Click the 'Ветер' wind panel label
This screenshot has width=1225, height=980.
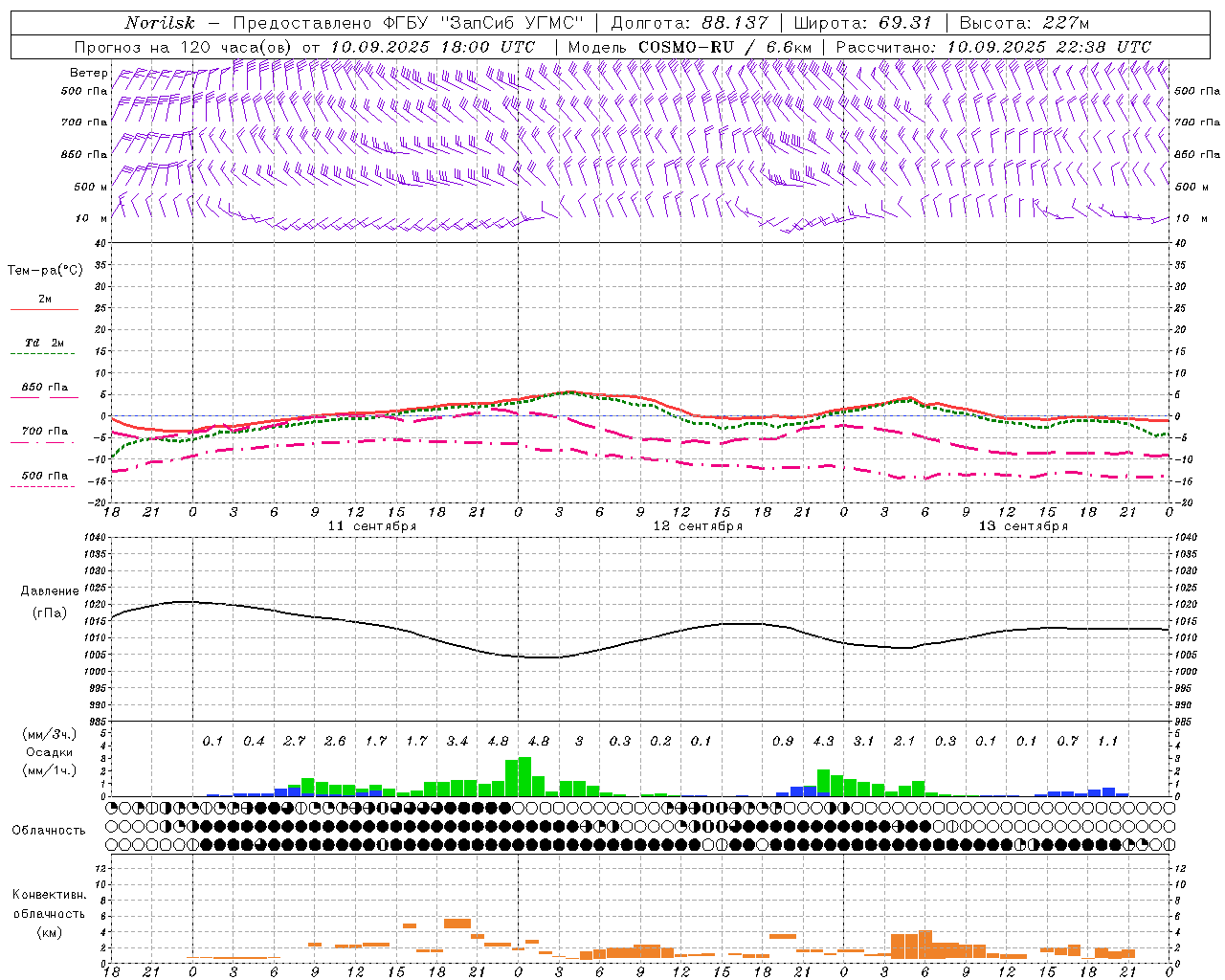89,73
